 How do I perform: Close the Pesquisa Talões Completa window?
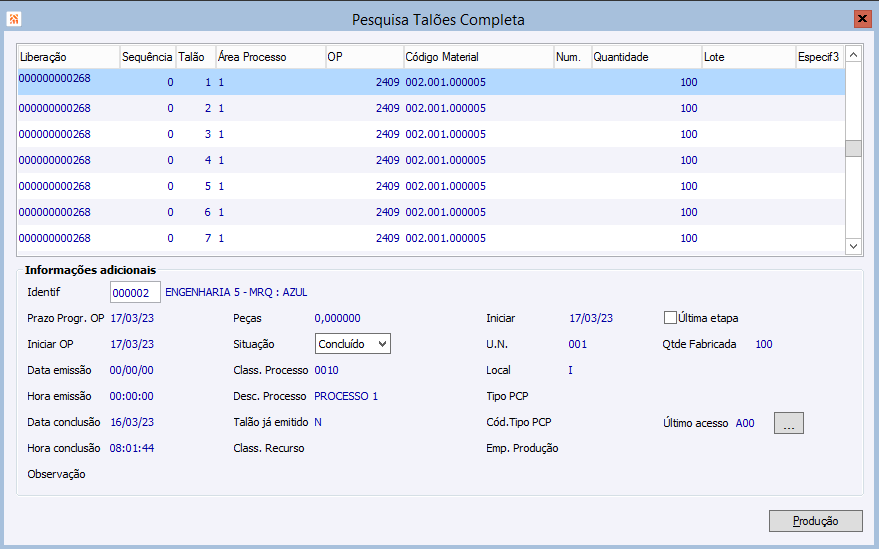point(862,19)
